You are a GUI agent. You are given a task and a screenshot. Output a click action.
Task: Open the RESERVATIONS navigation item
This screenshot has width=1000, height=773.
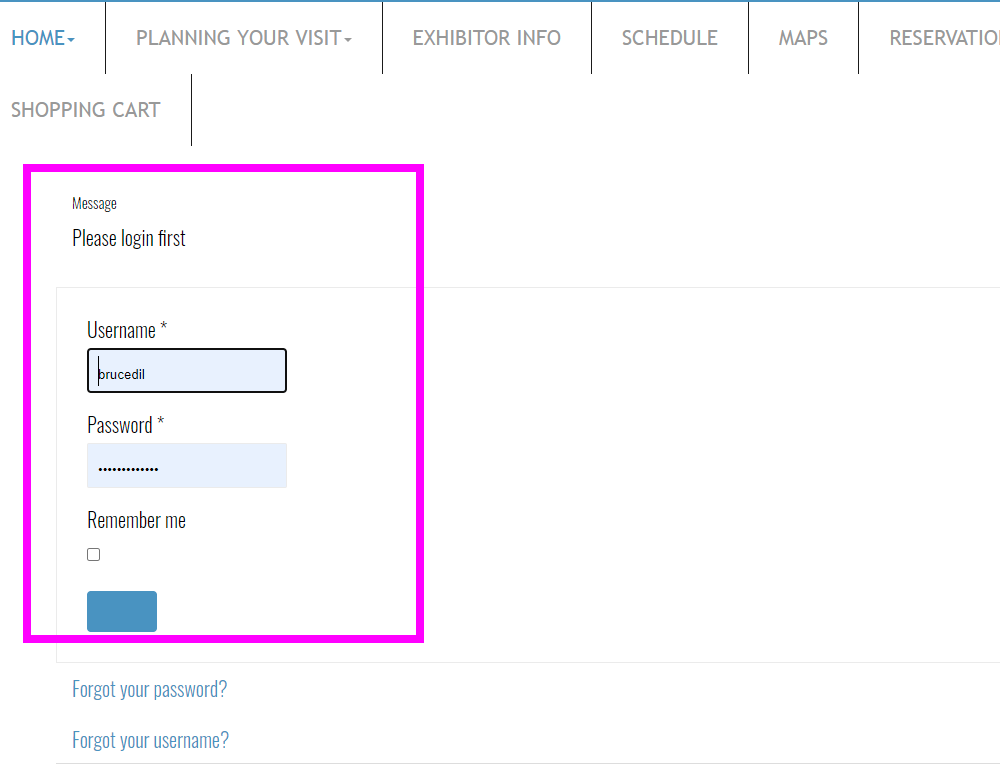click(x=944, y=38)
